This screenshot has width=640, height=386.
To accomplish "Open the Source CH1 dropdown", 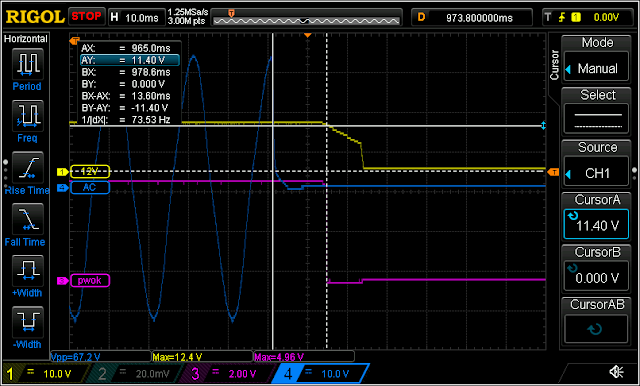I will 596,173.
